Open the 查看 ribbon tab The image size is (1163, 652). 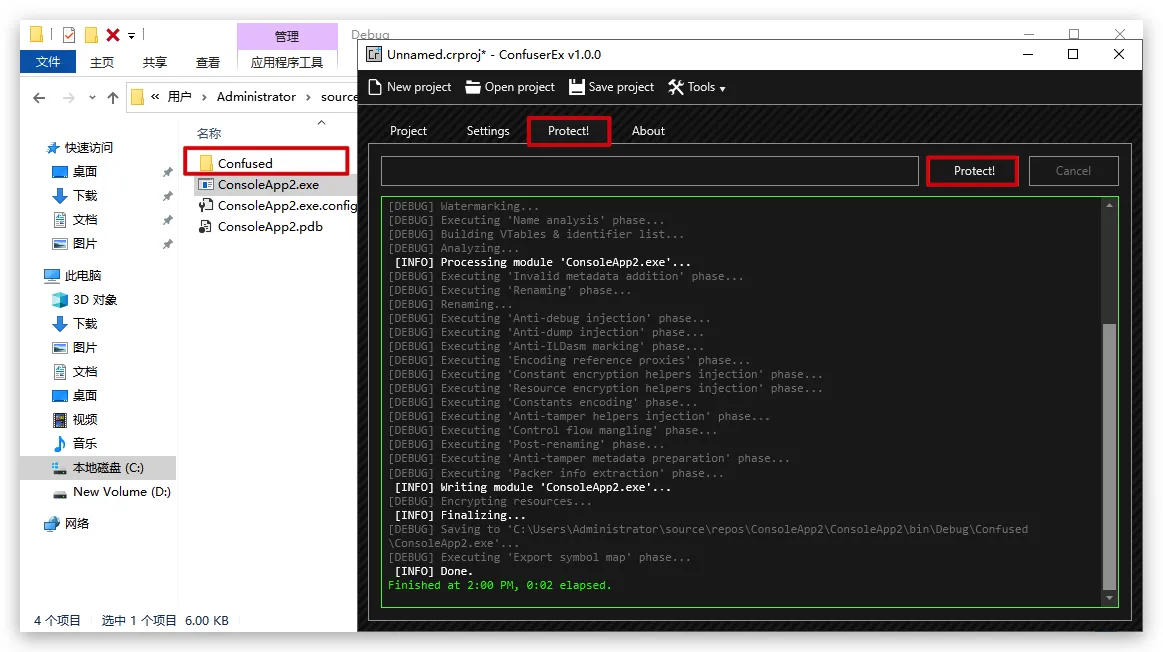208,62
